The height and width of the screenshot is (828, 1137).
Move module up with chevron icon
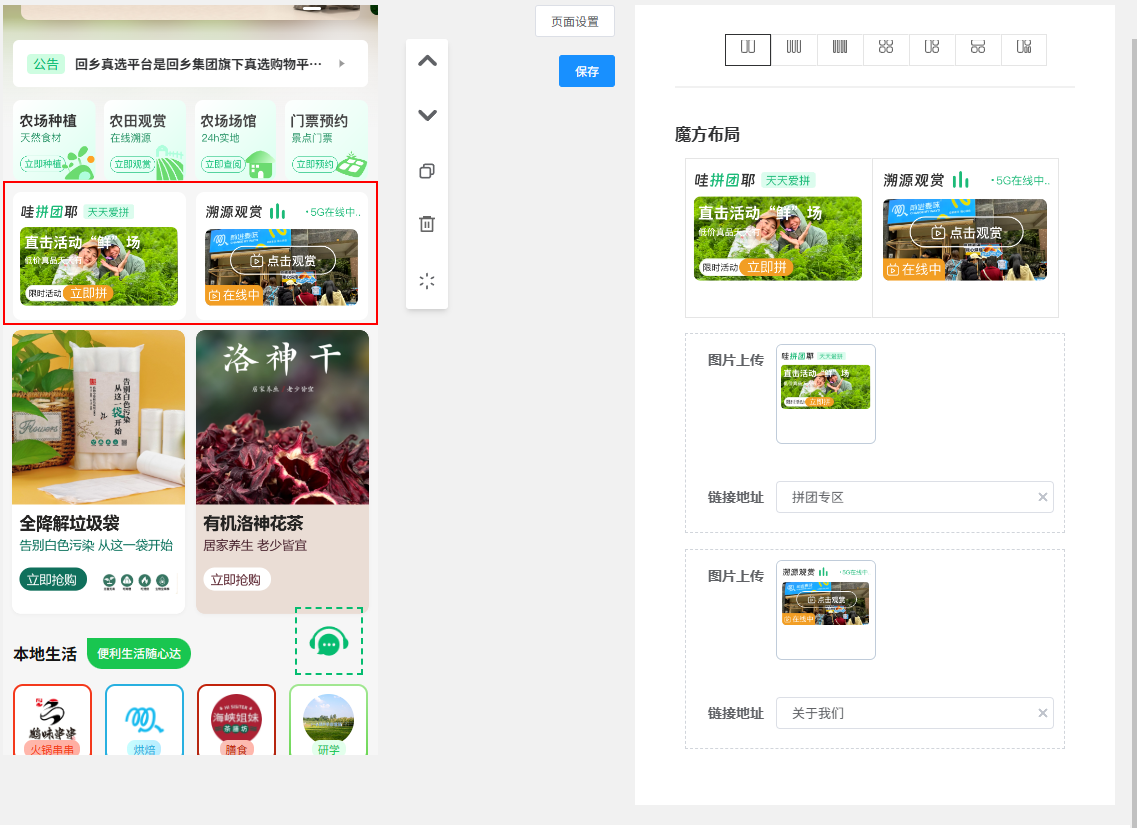(x=427, y=61)
